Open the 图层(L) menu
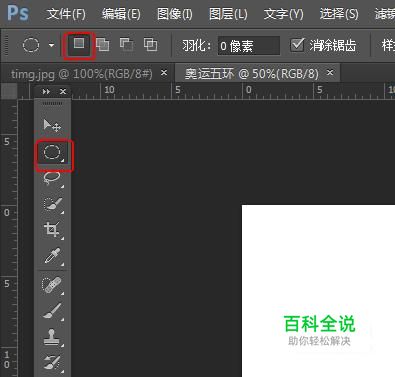This screenshot has height=377, width=395. [228, 14]
